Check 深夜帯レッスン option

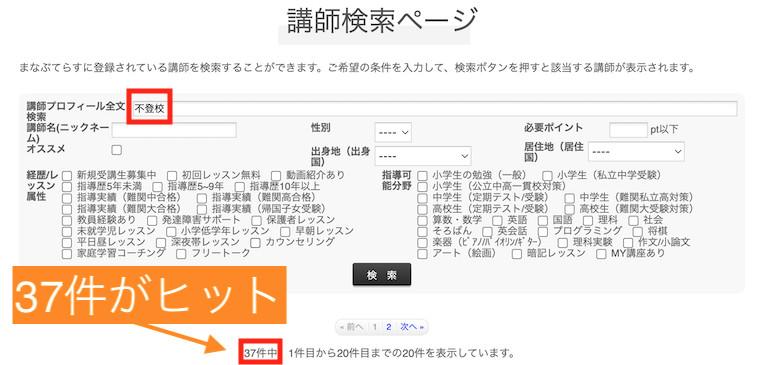pyautogui.click(x=162, y=242)
